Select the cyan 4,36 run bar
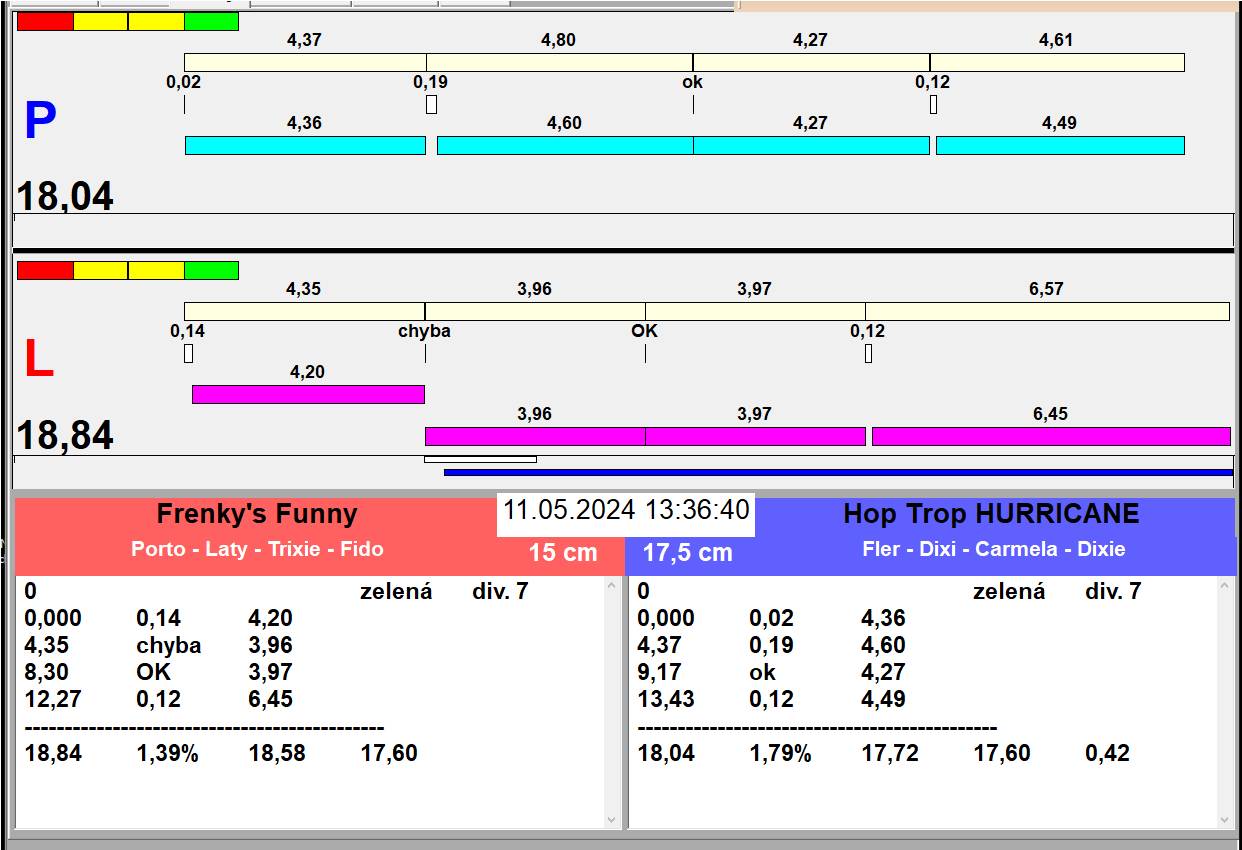1242x850 pixels. 305,146
